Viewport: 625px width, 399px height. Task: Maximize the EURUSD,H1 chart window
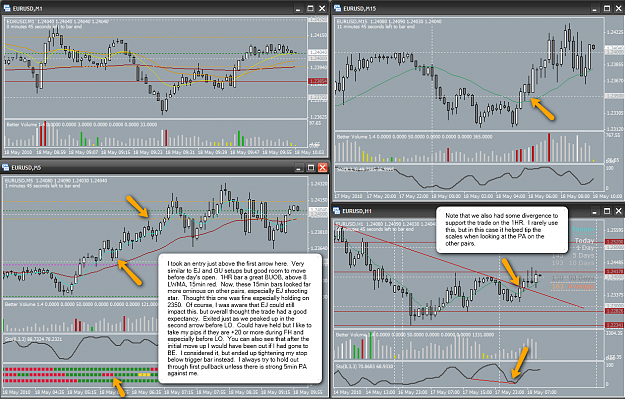(607, 211)
